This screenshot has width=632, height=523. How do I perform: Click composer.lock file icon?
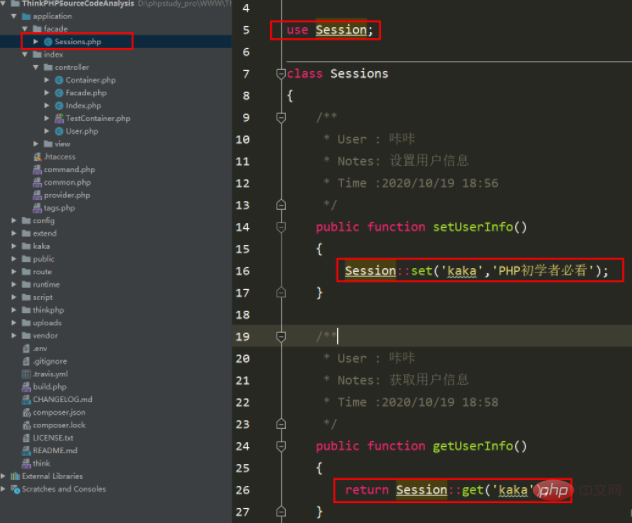(27, 425)
